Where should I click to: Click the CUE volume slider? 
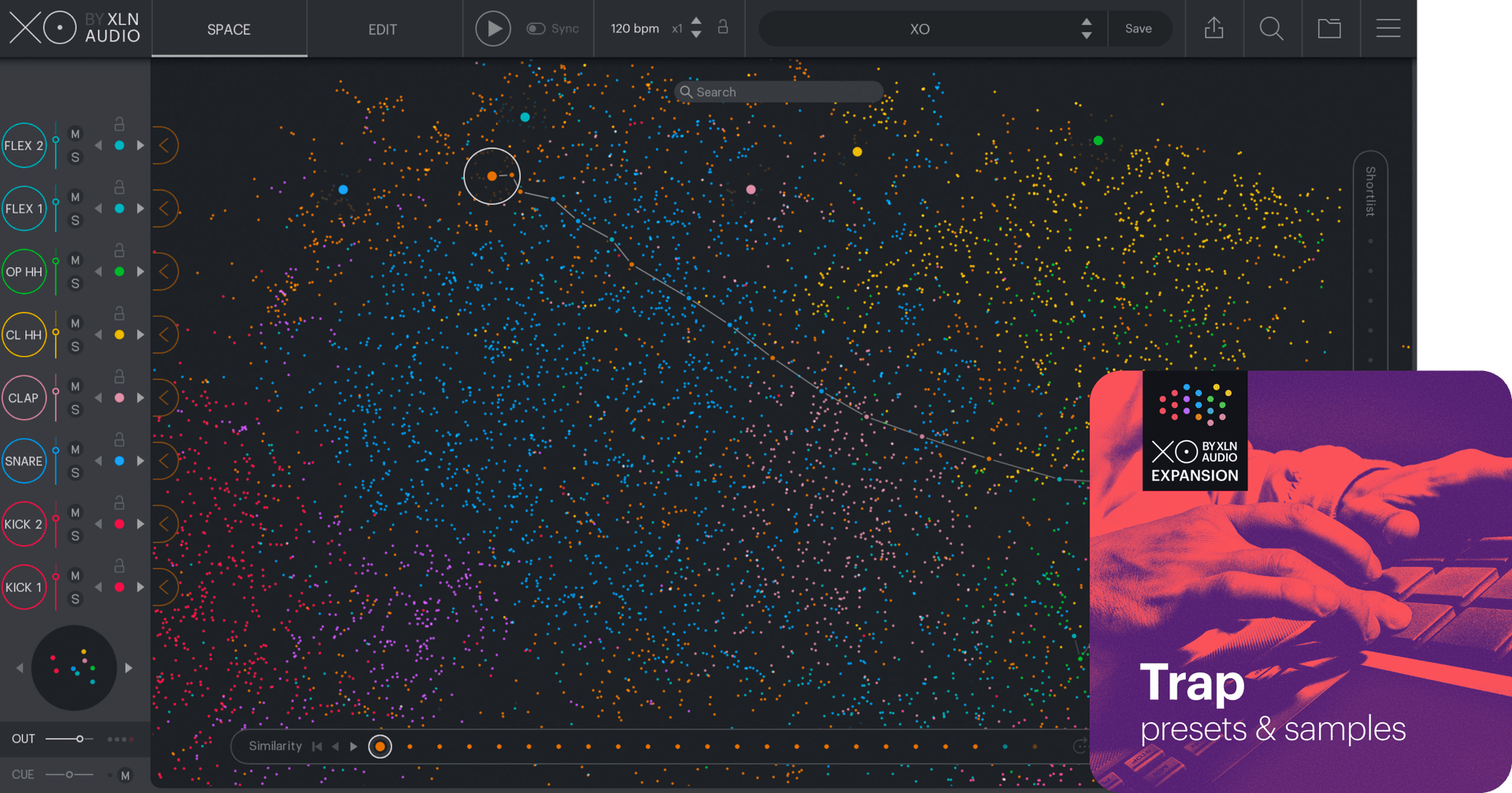click(69, 775)
